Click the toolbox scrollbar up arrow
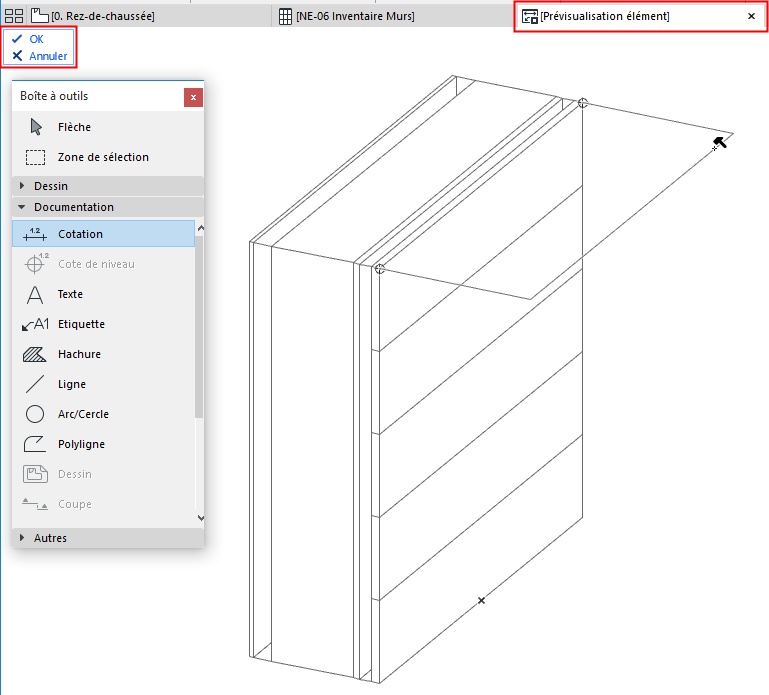Screen dimensions: 769x695 200,228
